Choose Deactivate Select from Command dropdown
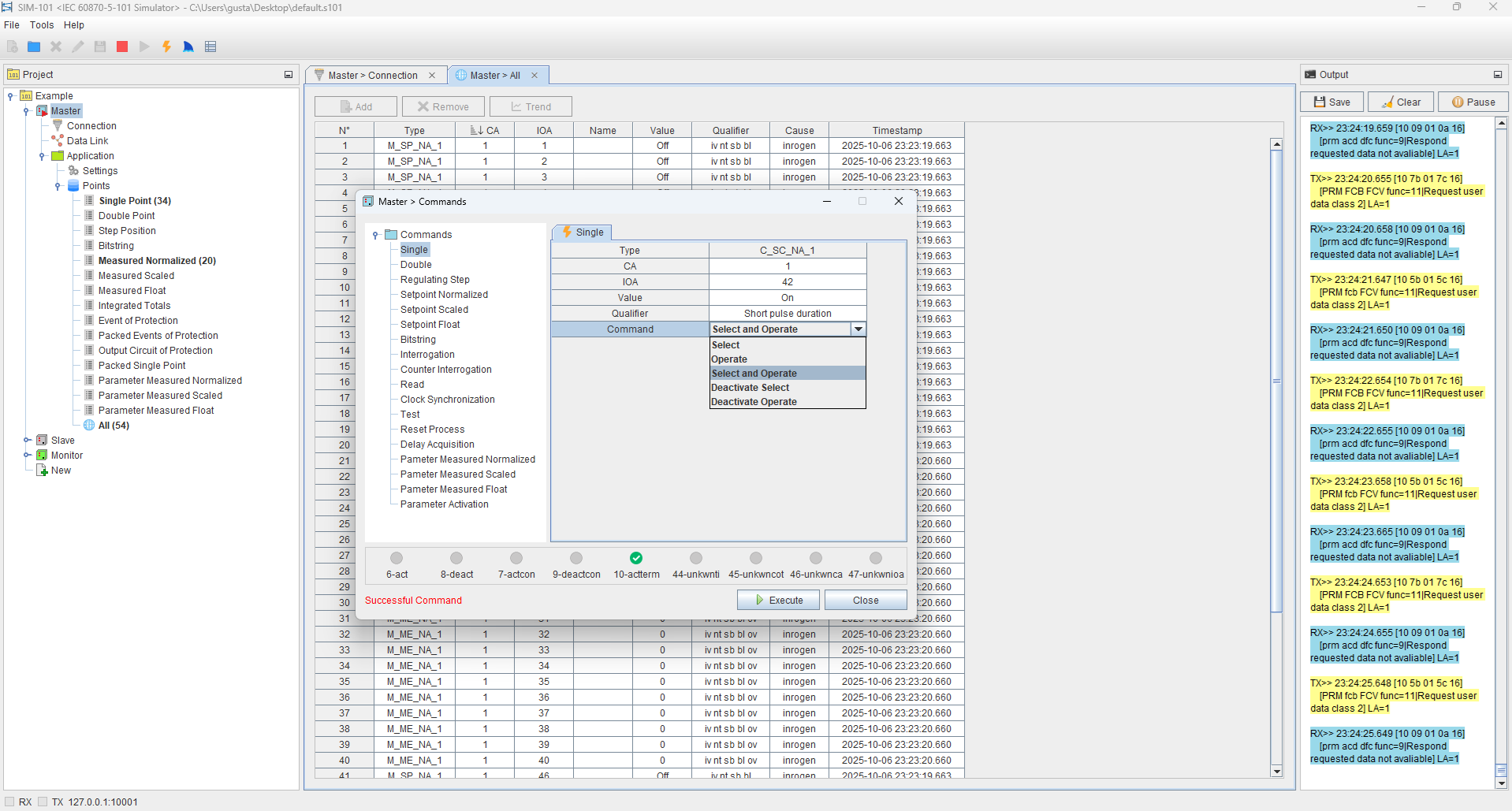 pos(750,388)
